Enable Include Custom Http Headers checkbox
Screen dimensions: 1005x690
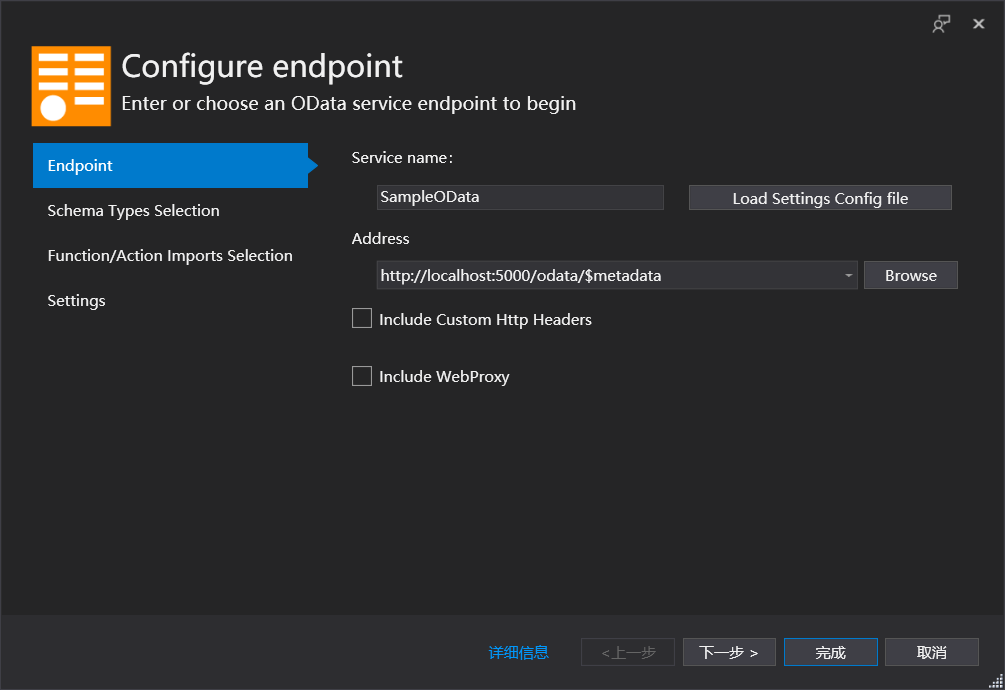point(361,318)
